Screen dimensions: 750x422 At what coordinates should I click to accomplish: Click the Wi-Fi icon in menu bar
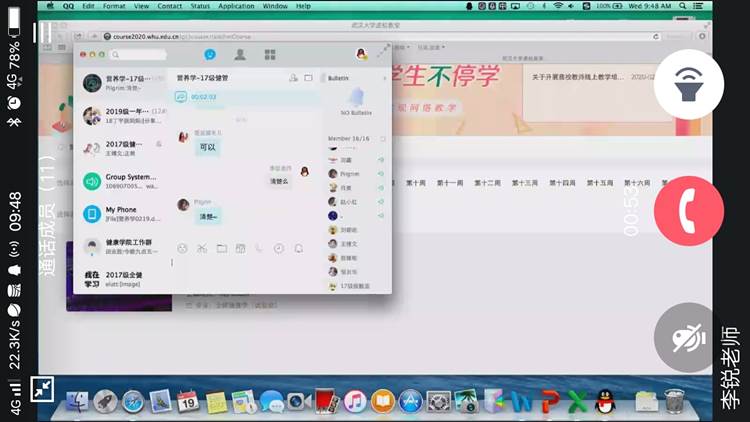point(558,6)
